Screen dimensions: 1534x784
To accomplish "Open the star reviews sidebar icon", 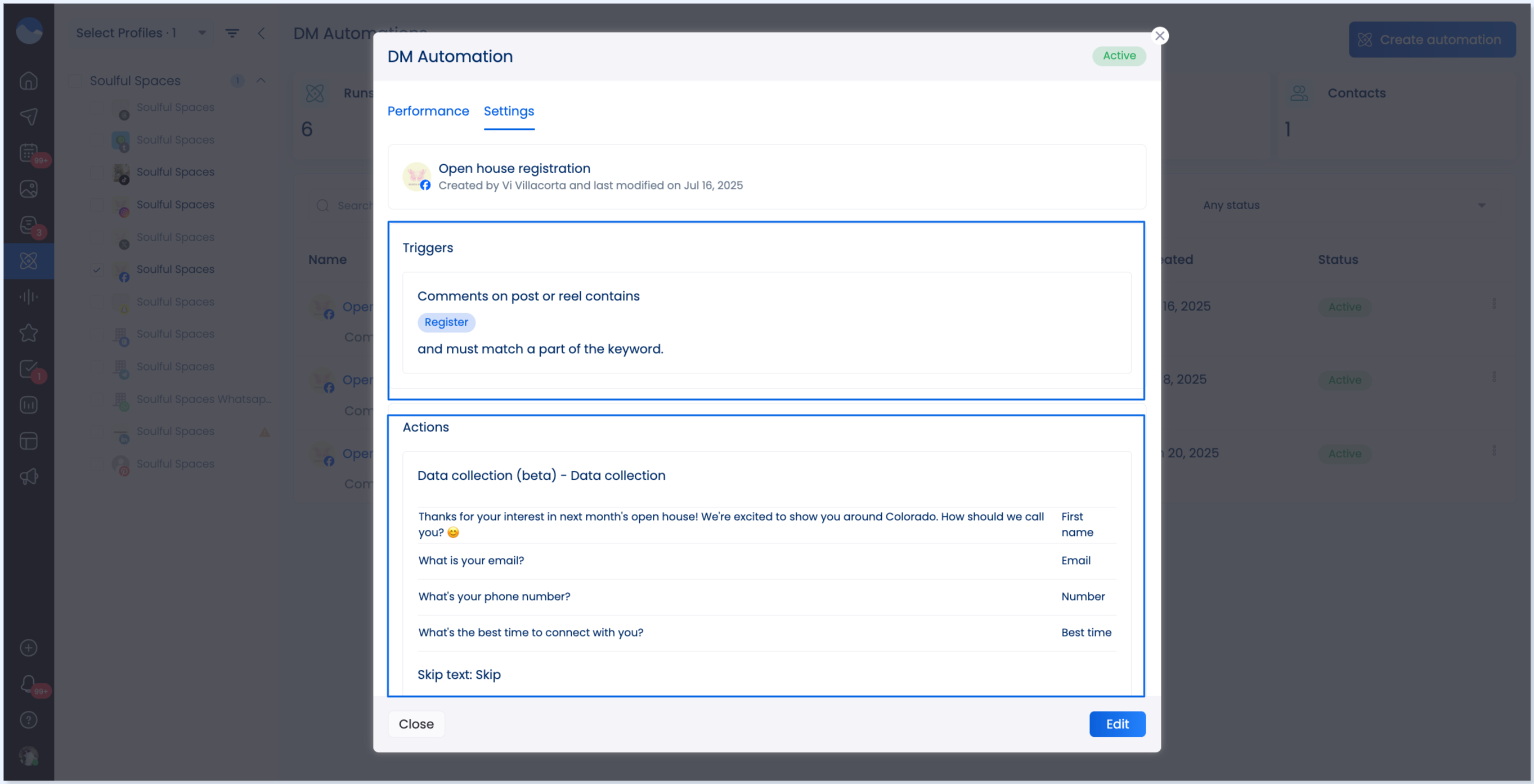I will coord(29,333).
